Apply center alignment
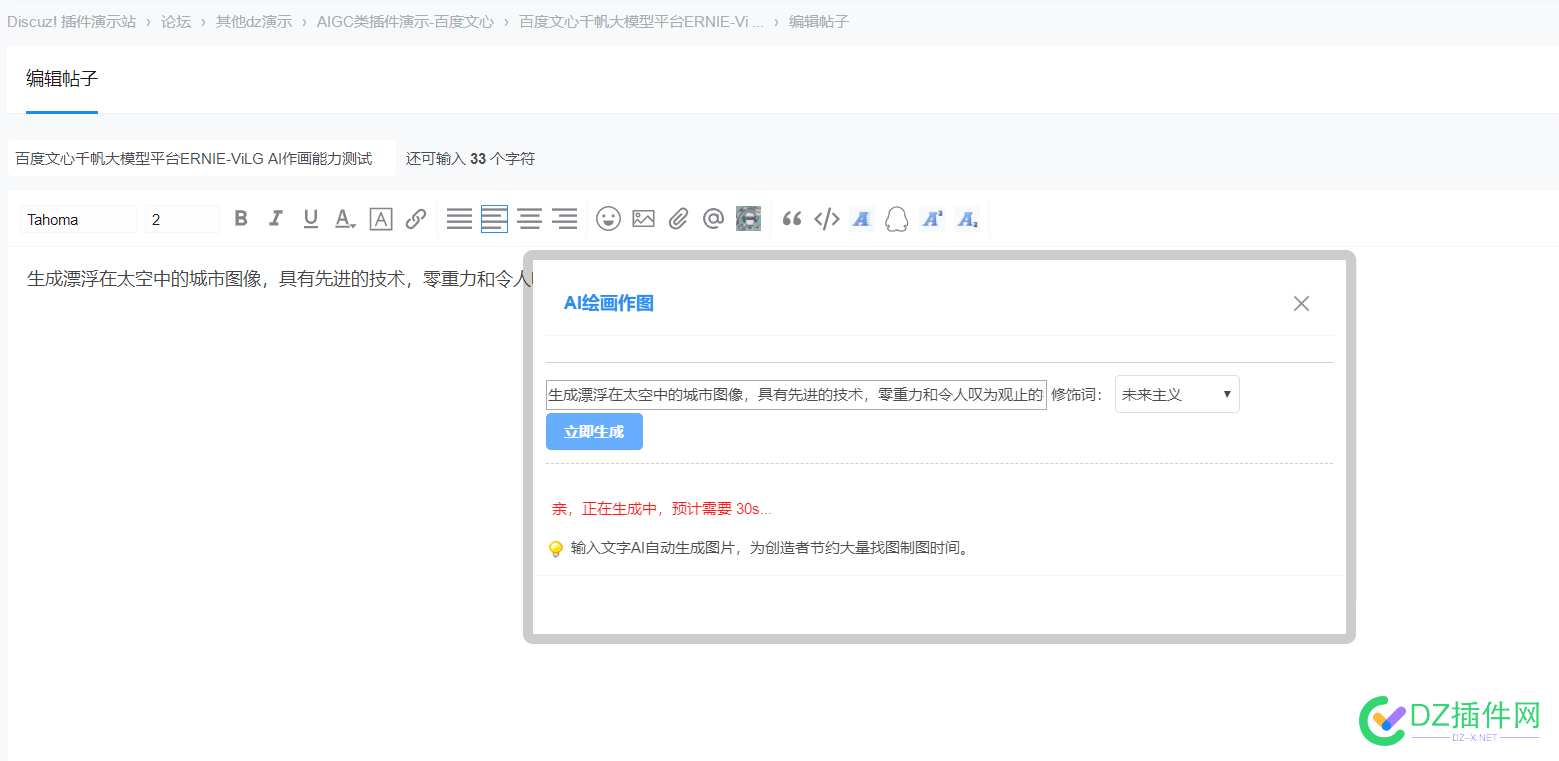Image resolution: width=1559 pixels, height=761 pixels. point(529,219)
